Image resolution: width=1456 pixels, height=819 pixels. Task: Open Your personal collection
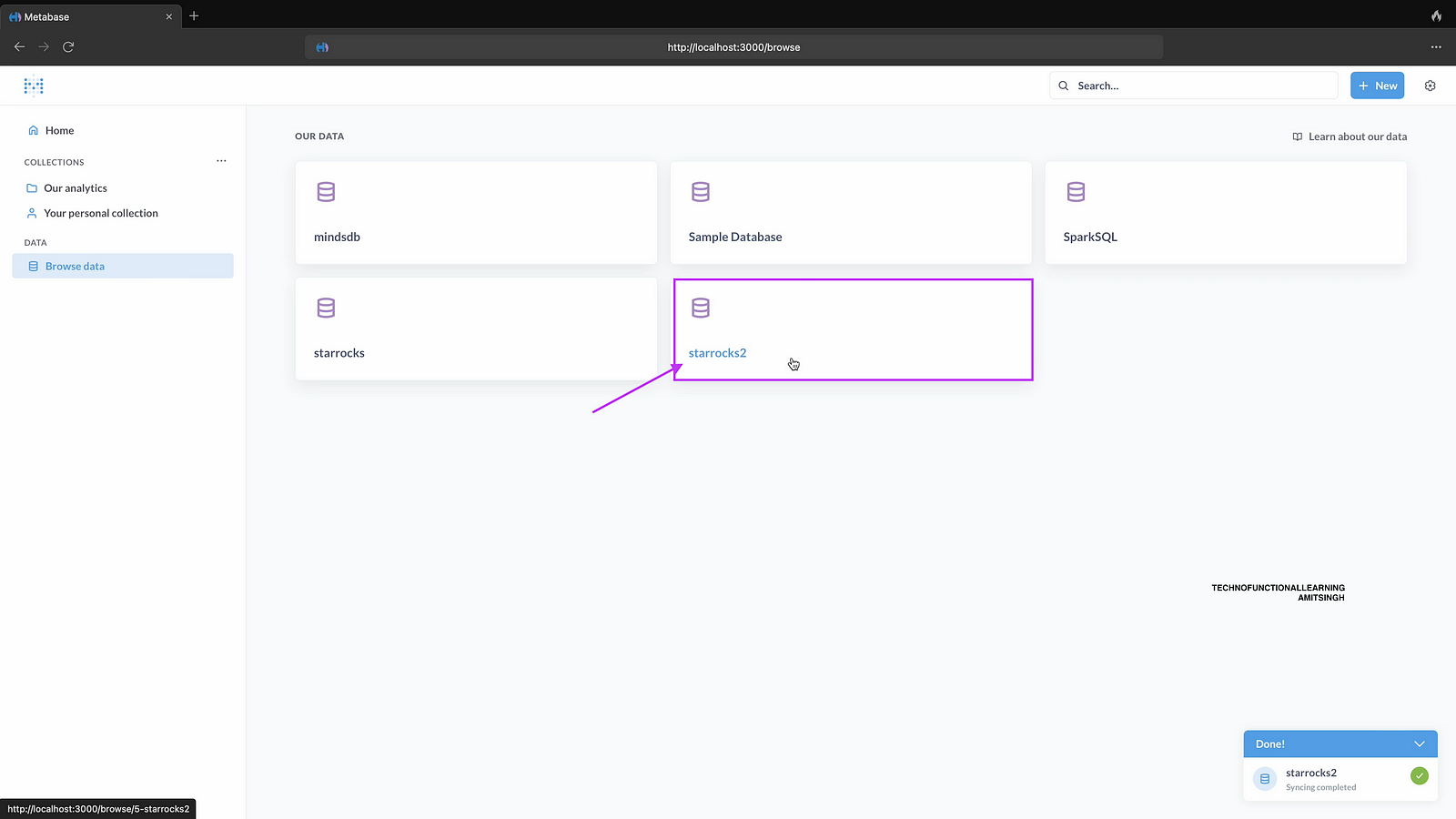(100, 213)
